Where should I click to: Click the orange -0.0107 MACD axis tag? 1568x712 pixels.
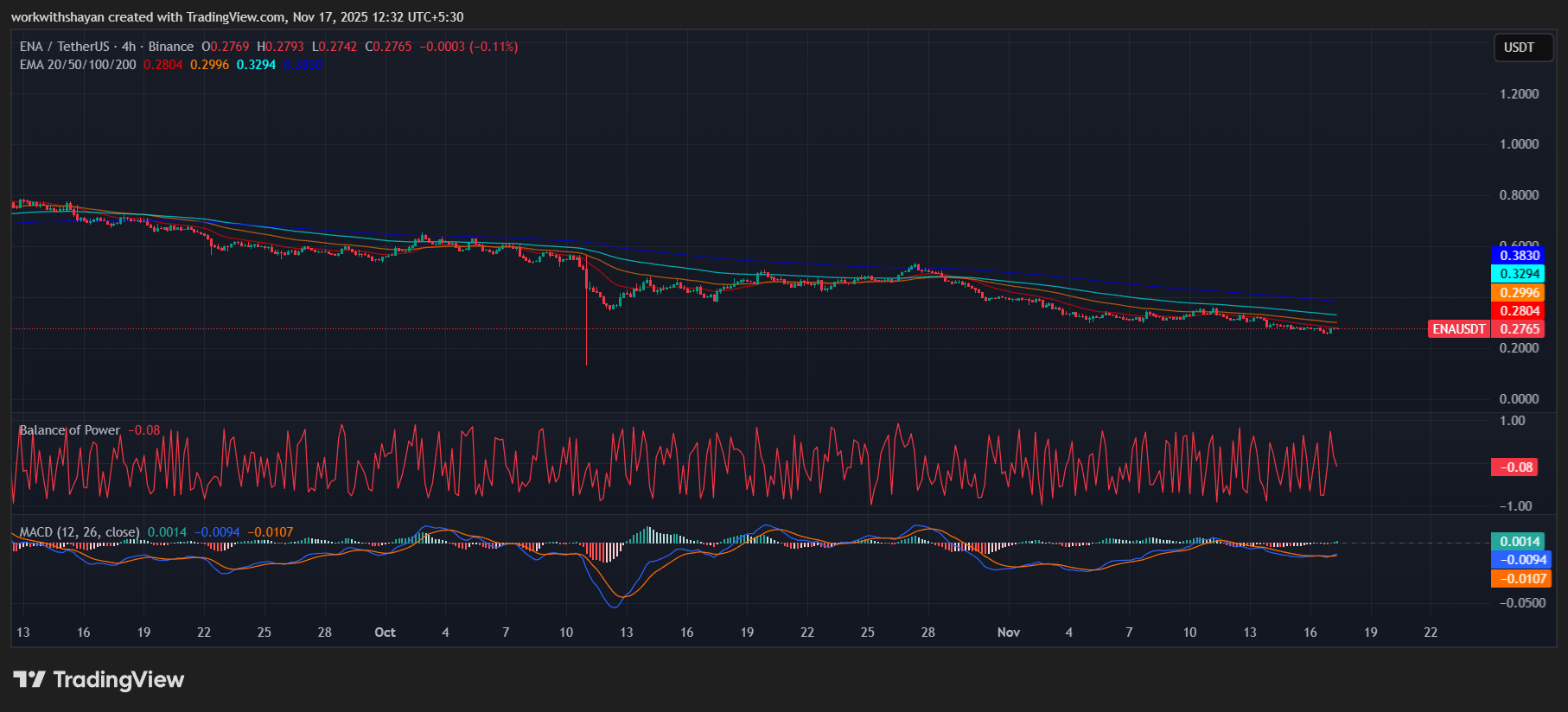coord(1520,579)
